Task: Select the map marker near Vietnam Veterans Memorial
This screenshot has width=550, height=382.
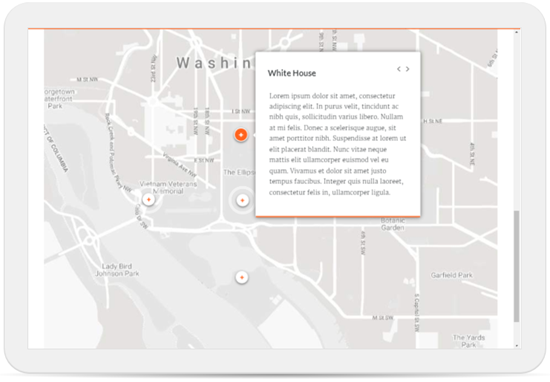Action: point(149,200)
